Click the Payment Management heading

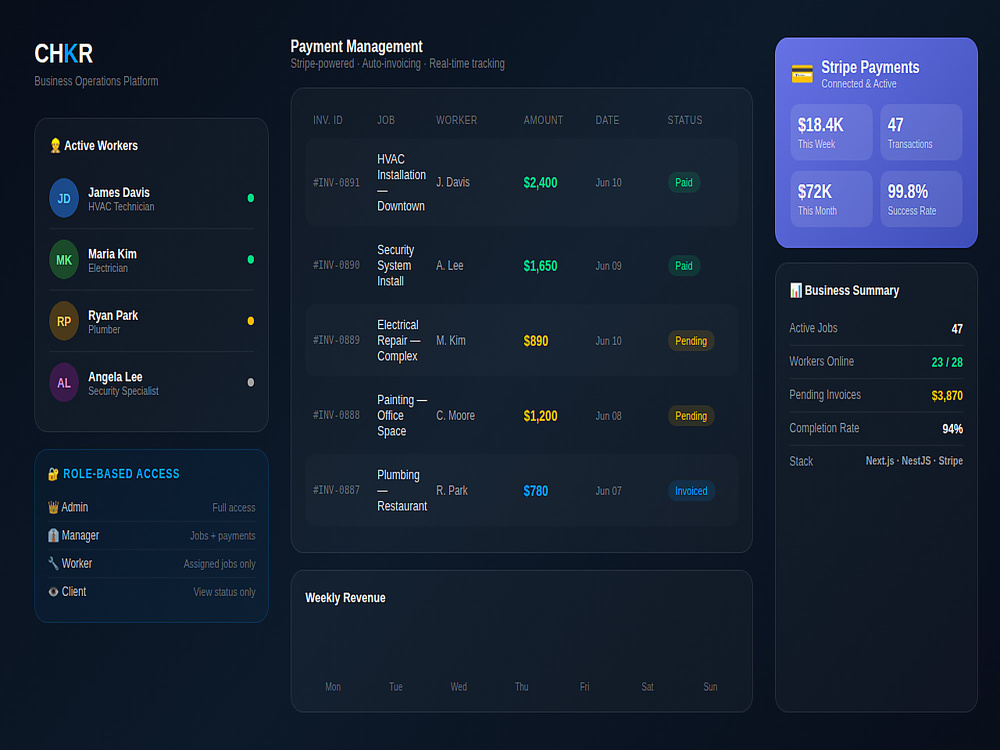(357, 47)
